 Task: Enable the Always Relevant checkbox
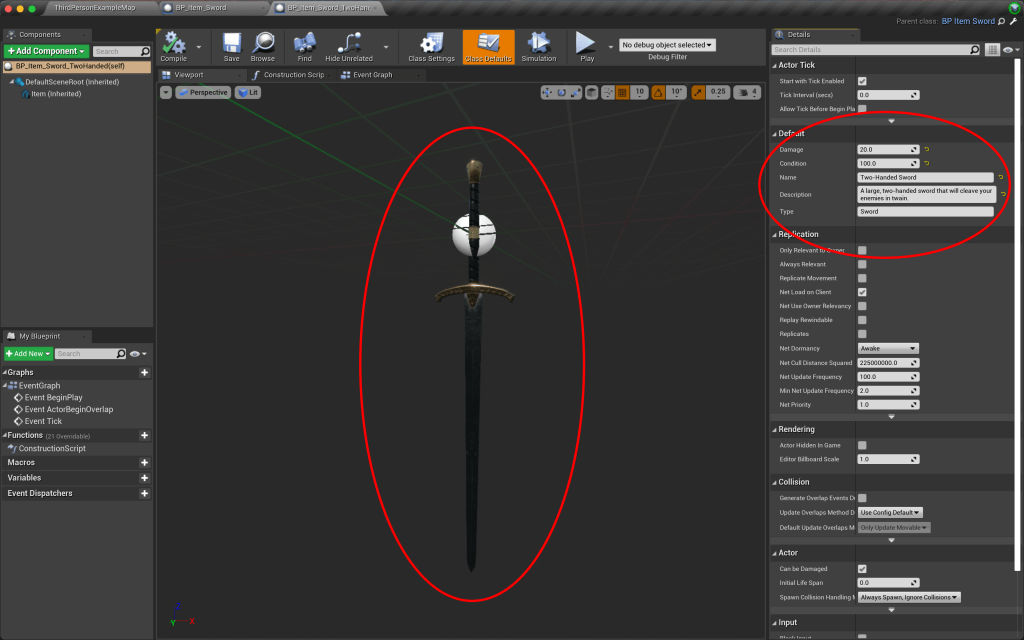tap(862, 264)
